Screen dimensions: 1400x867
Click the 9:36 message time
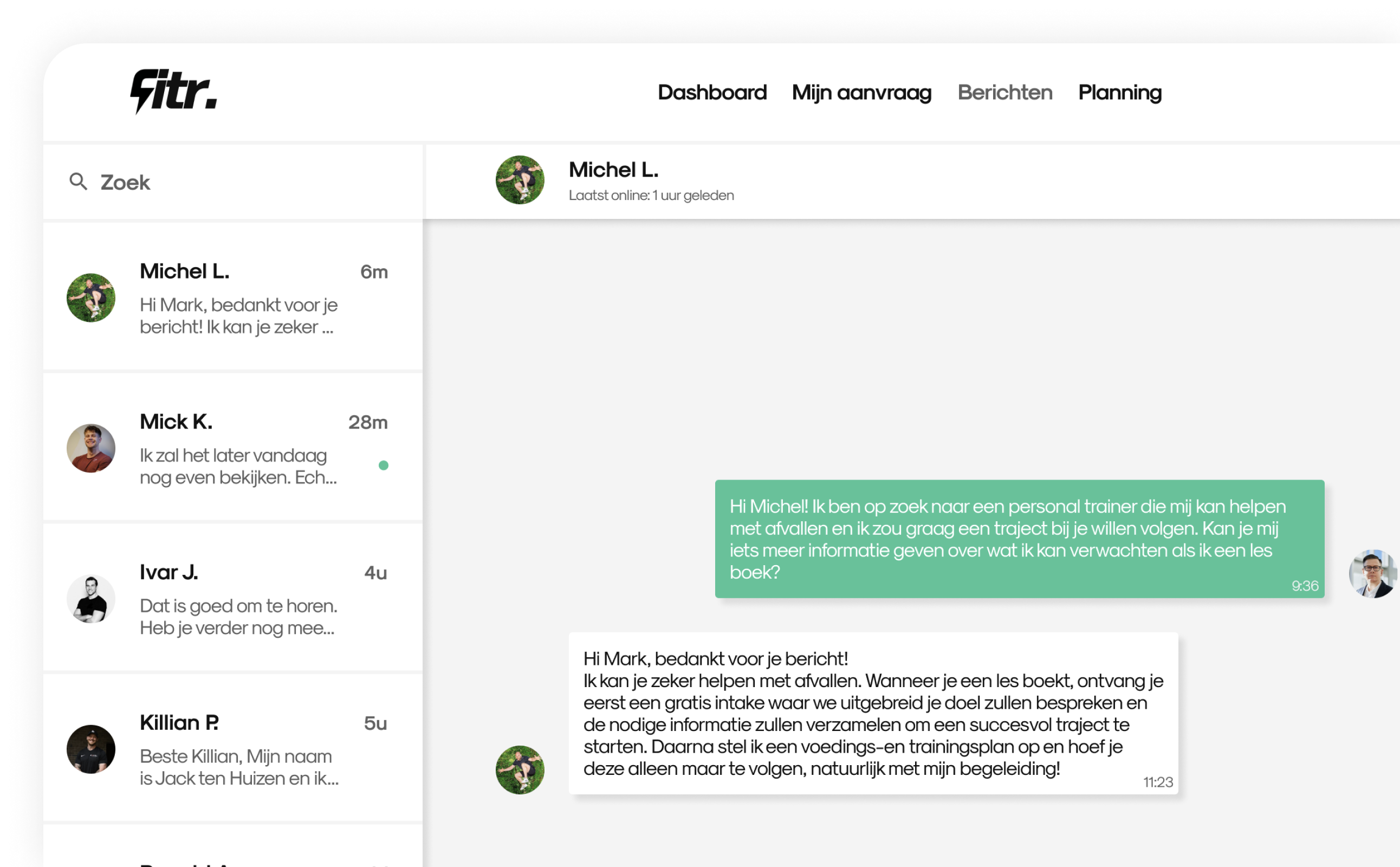point(1305,585)
